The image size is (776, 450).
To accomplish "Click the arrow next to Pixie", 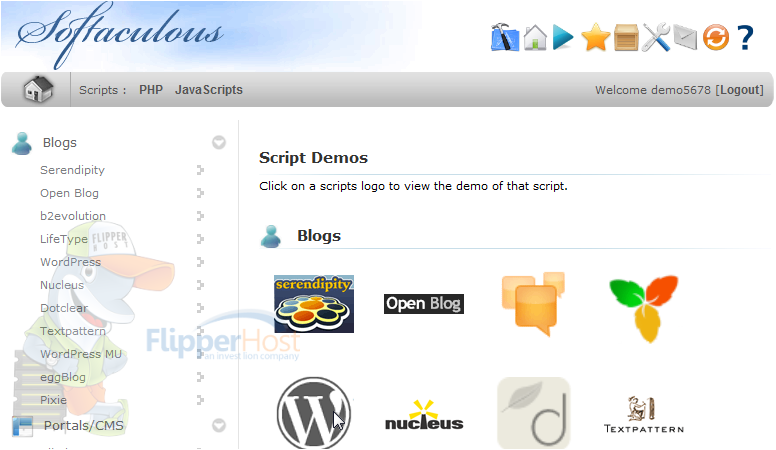I will pos(200,400).
